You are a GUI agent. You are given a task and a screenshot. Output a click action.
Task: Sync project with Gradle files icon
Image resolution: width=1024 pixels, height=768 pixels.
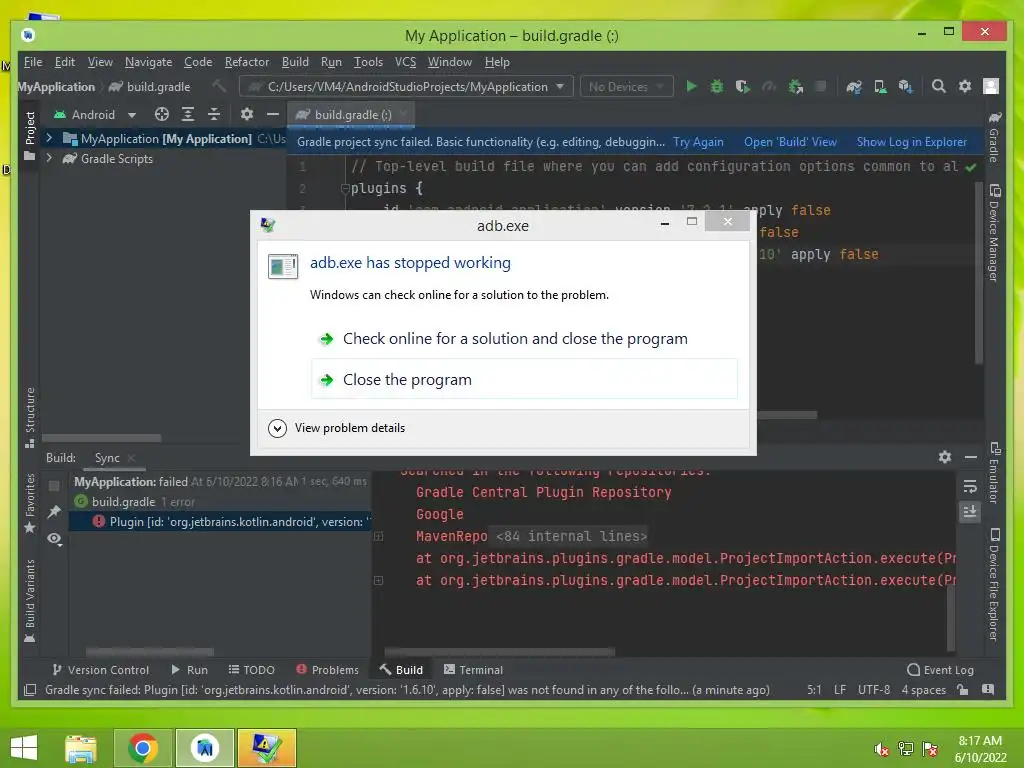854,86
